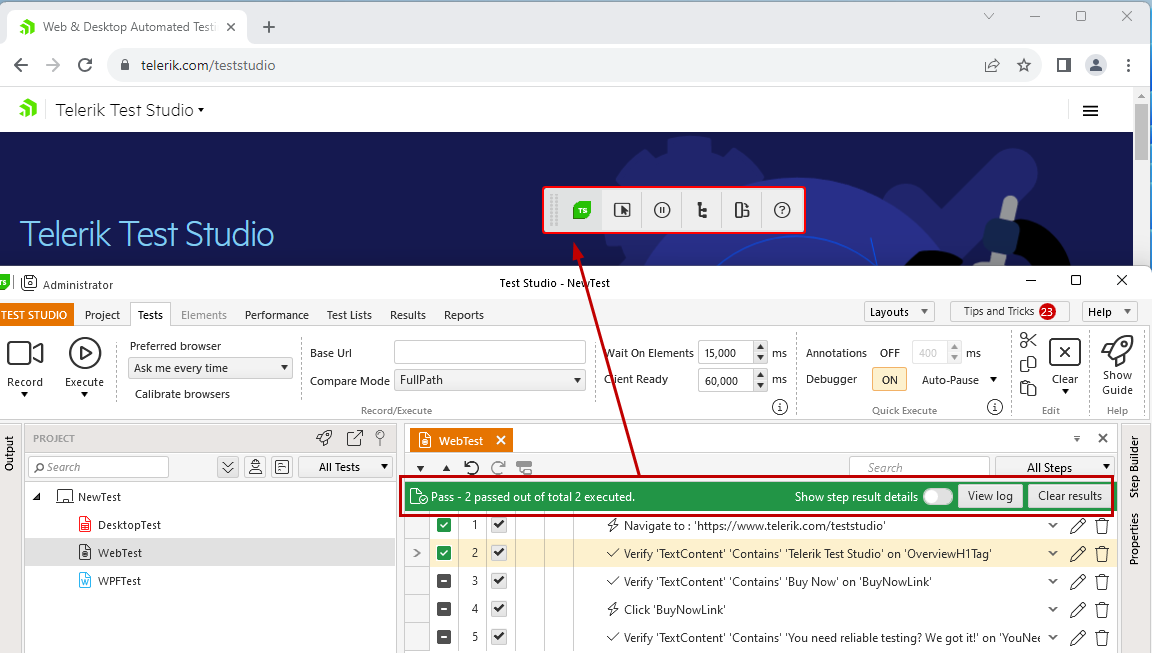This screenshot has height=653, width=1152.
Task: Toggle Debugger ON button
Action: 890,380
